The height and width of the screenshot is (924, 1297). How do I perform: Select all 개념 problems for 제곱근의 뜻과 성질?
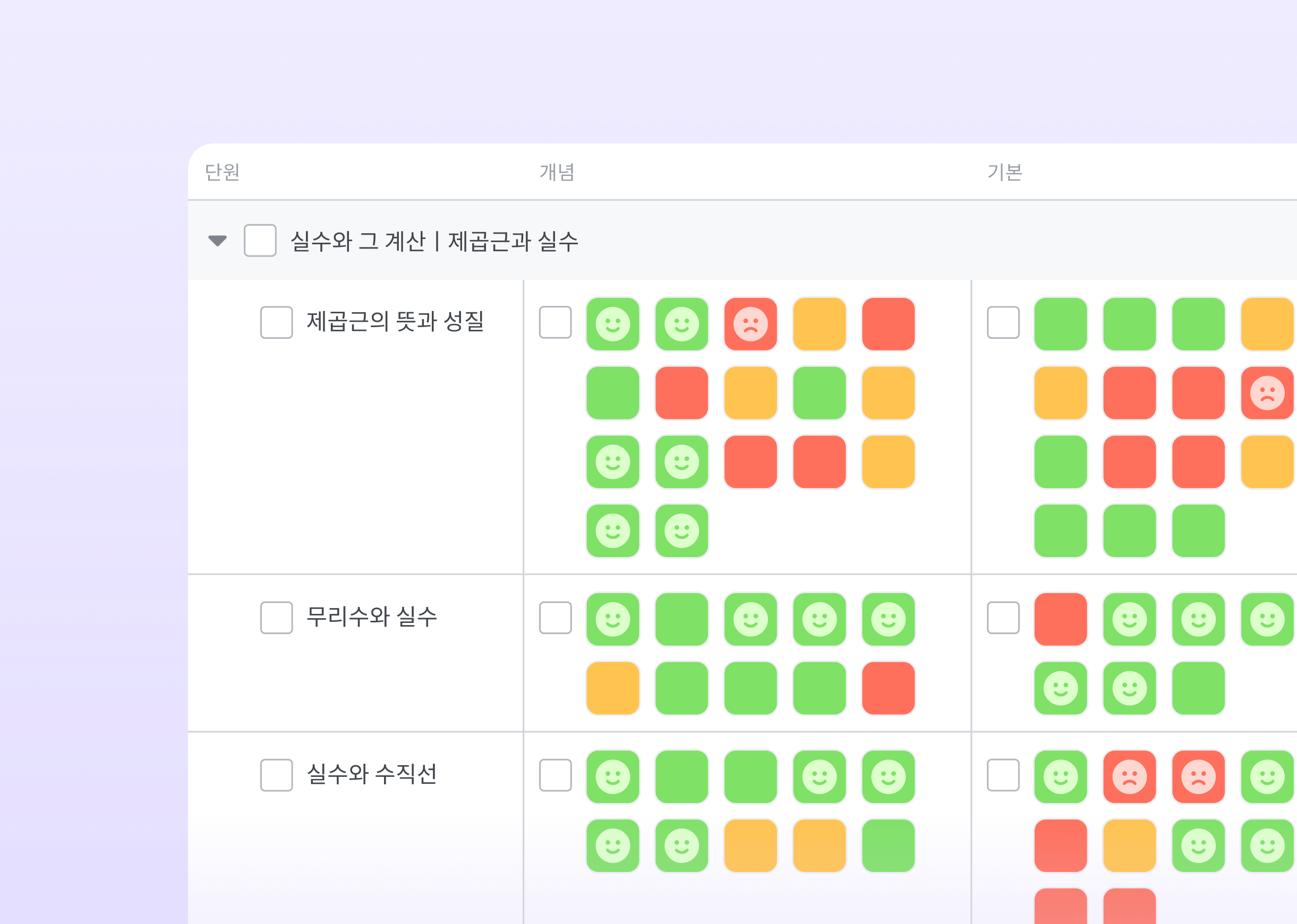[x=556, y=323]
